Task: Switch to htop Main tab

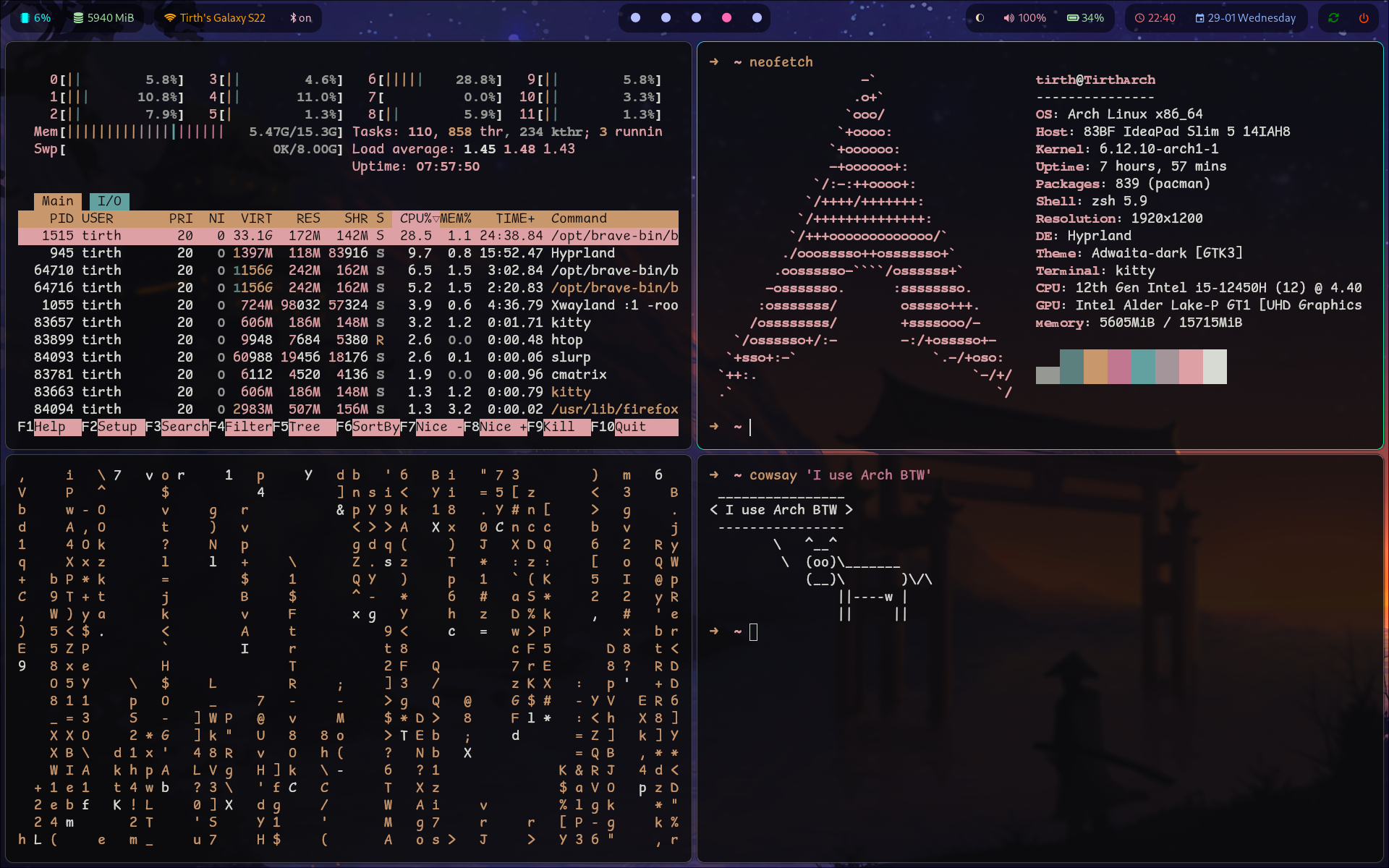Action: point(57,201)
